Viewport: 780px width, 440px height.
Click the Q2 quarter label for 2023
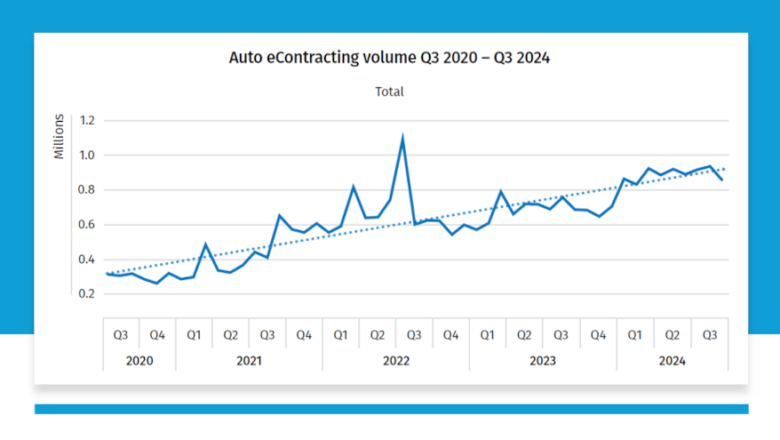[525, 335]
